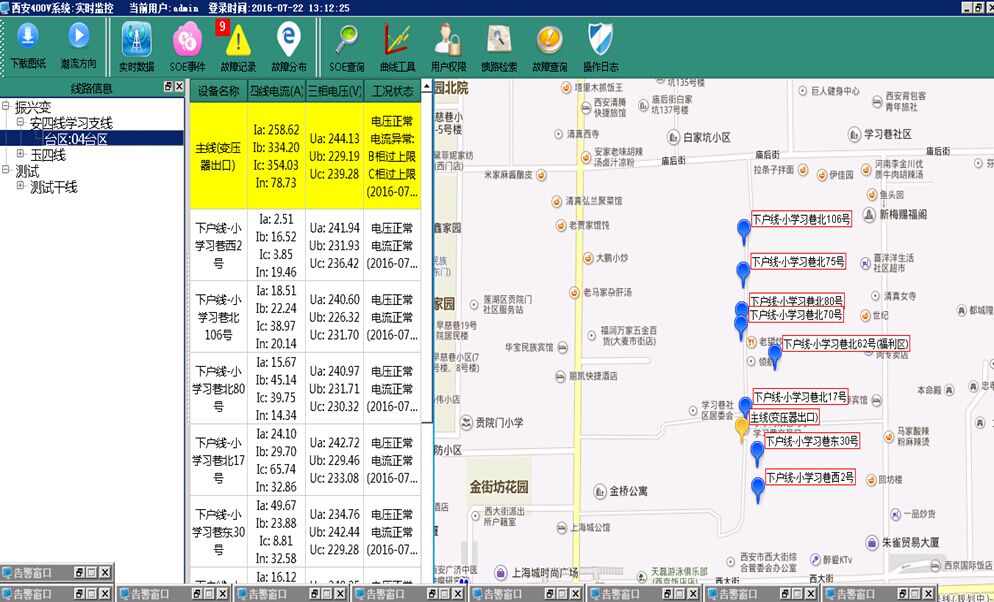The image size is (994, 602).
Task: Click main line status cell 电流异常
Action: tap(392, 139)
